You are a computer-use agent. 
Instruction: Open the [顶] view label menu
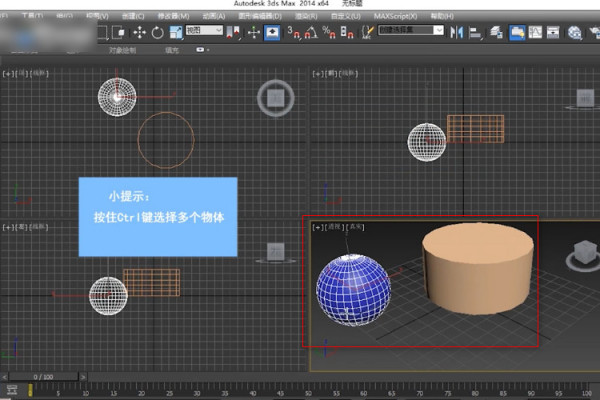coord(21,73)
